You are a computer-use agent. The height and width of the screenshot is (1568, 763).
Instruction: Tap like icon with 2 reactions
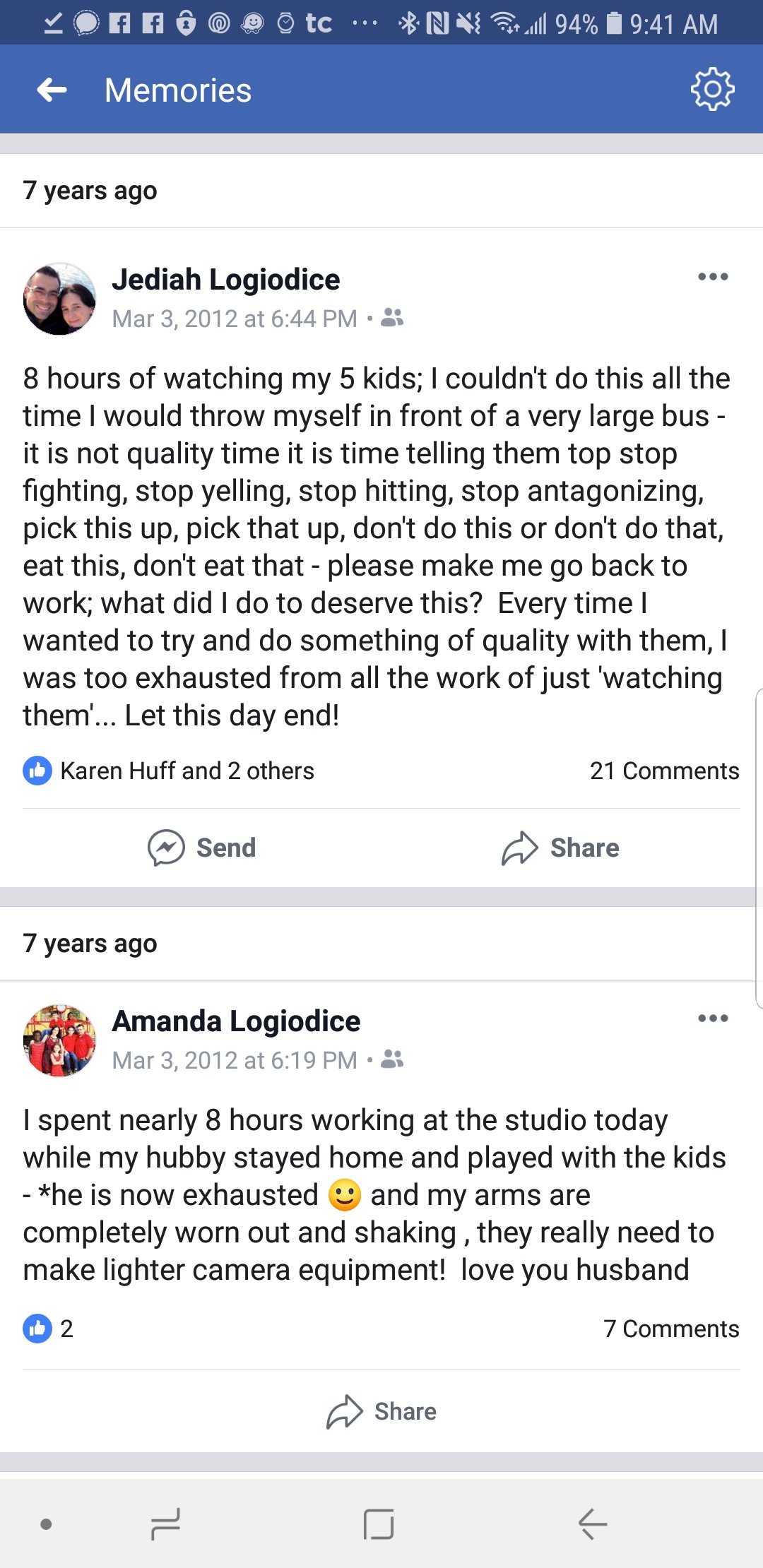pyautogui.click(x=37, y=1329)
